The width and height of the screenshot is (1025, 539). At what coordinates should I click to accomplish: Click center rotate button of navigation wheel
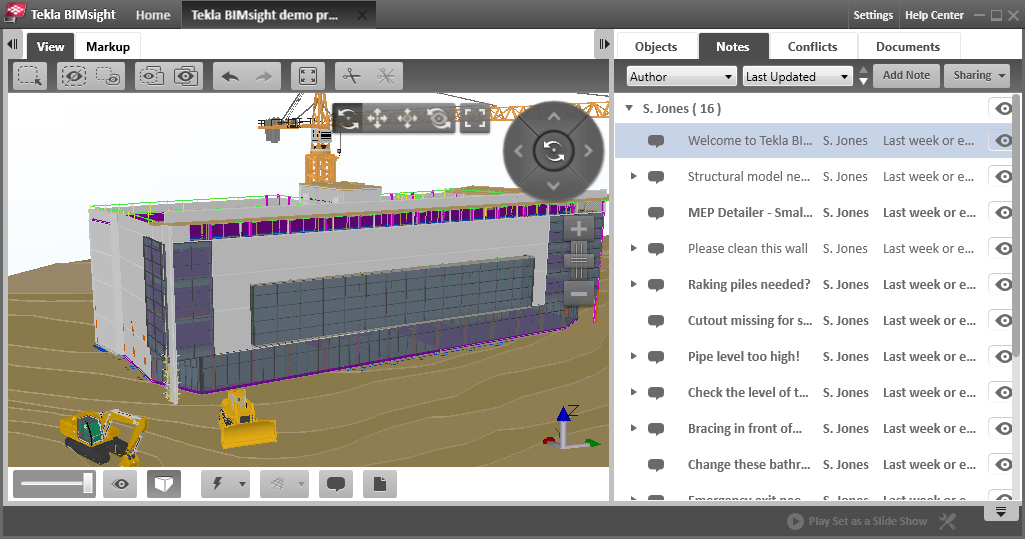tap(554, 151)
